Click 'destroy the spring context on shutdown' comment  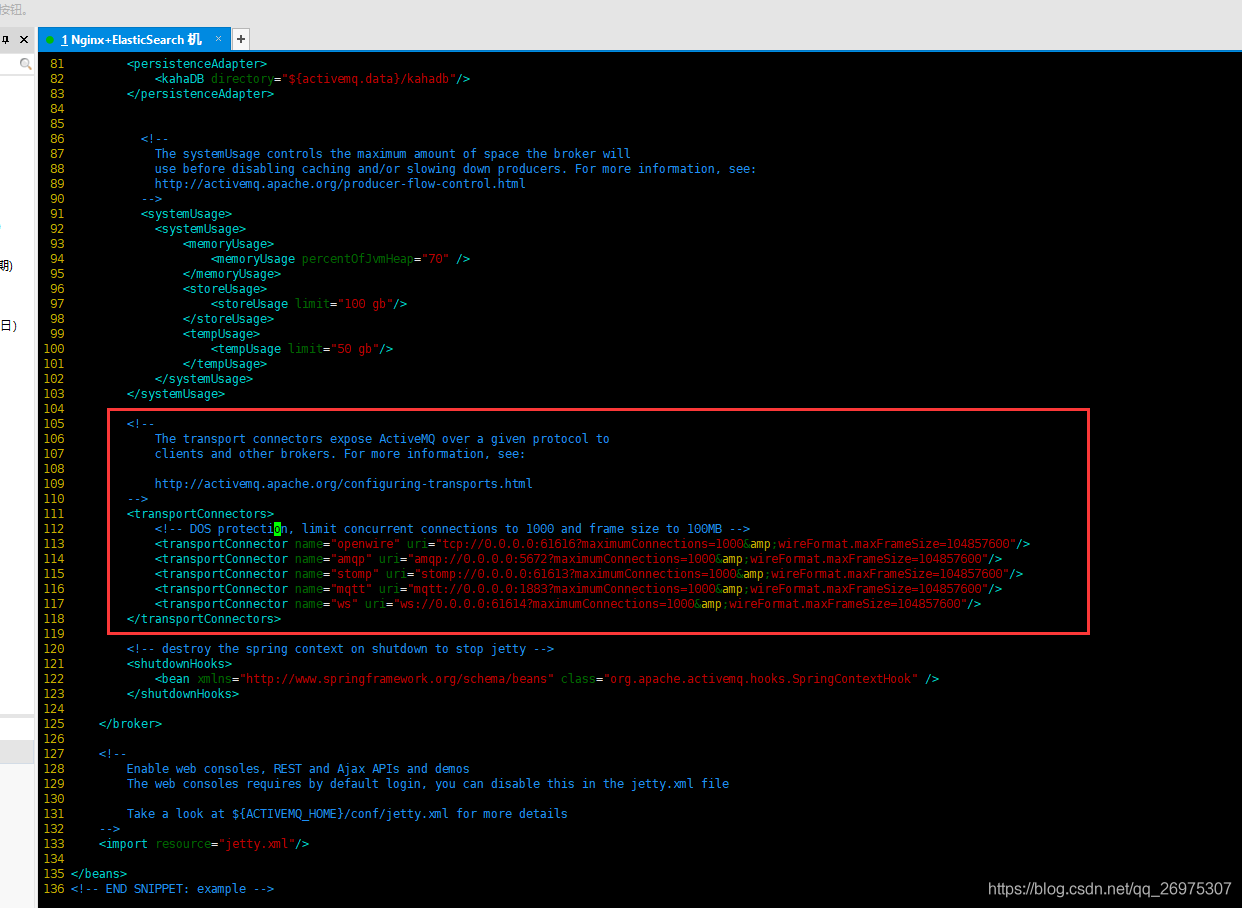pos(340,649)
